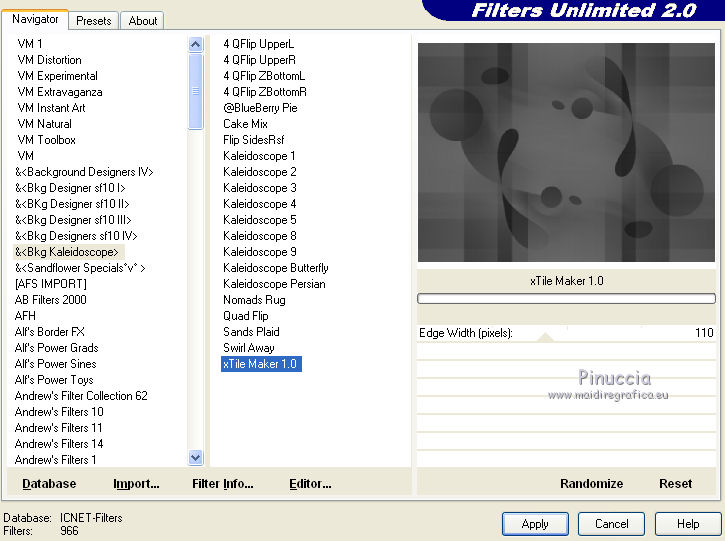Open the Database button

point(49,484)
